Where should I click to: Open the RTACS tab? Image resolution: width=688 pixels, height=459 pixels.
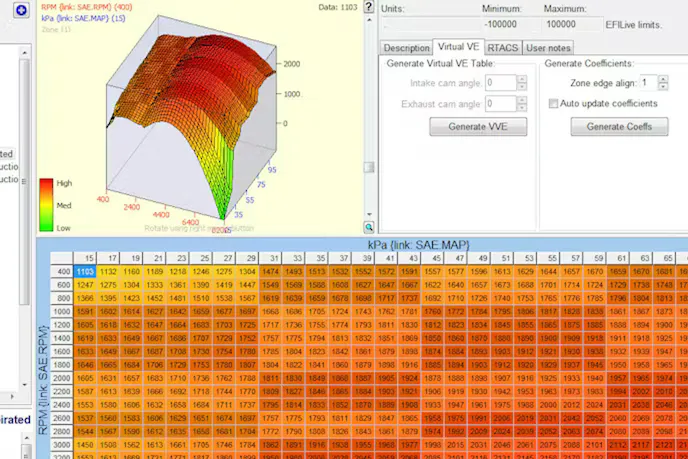click(503, 47)
